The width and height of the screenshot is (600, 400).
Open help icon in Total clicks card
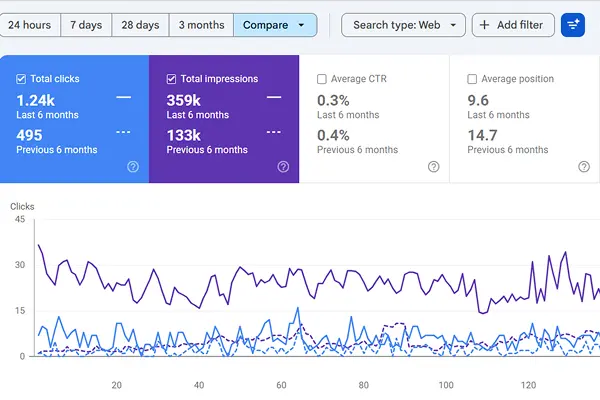point(133,167)
